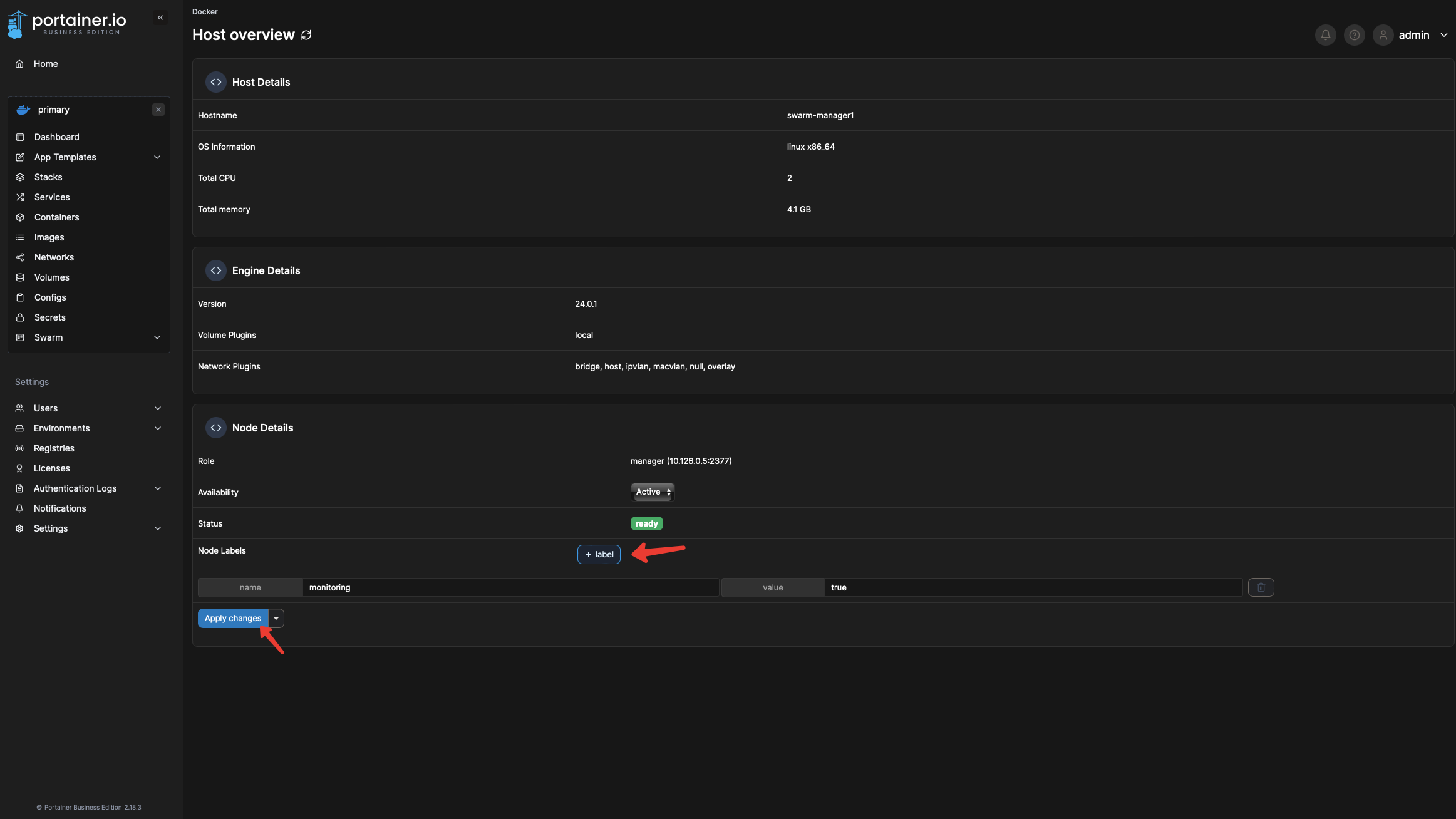Open Volumes menu item
This screenshot has width=1456, height=819.
[x=52, y=277]
